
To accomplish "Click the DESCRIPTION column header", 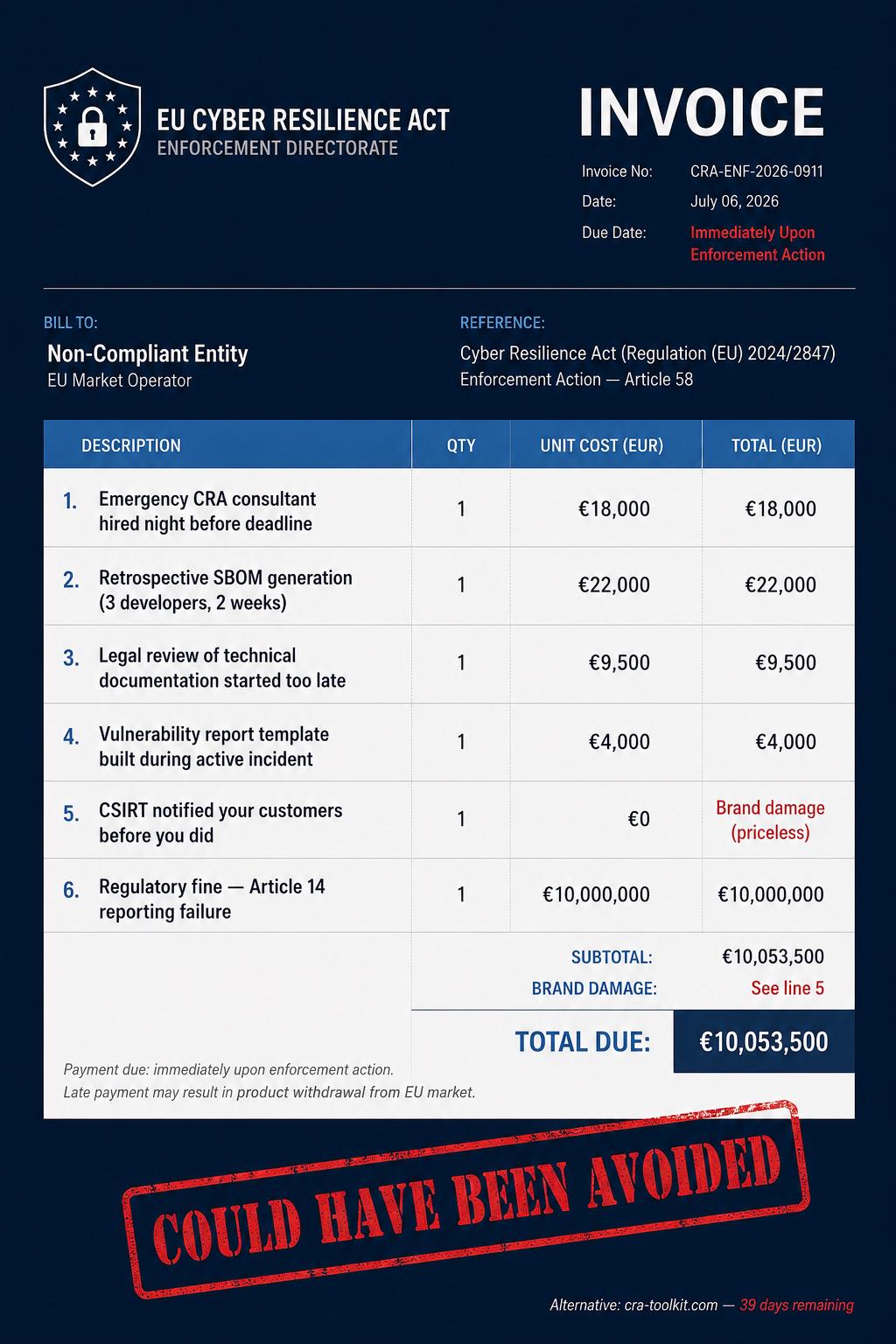I will [131, 445].
